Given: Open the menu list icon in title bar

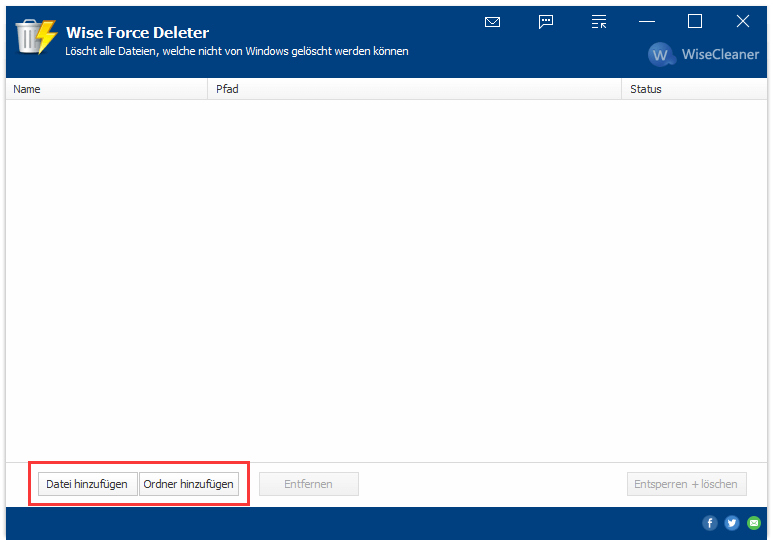Looking at the screenshot, I should (598, 22).
